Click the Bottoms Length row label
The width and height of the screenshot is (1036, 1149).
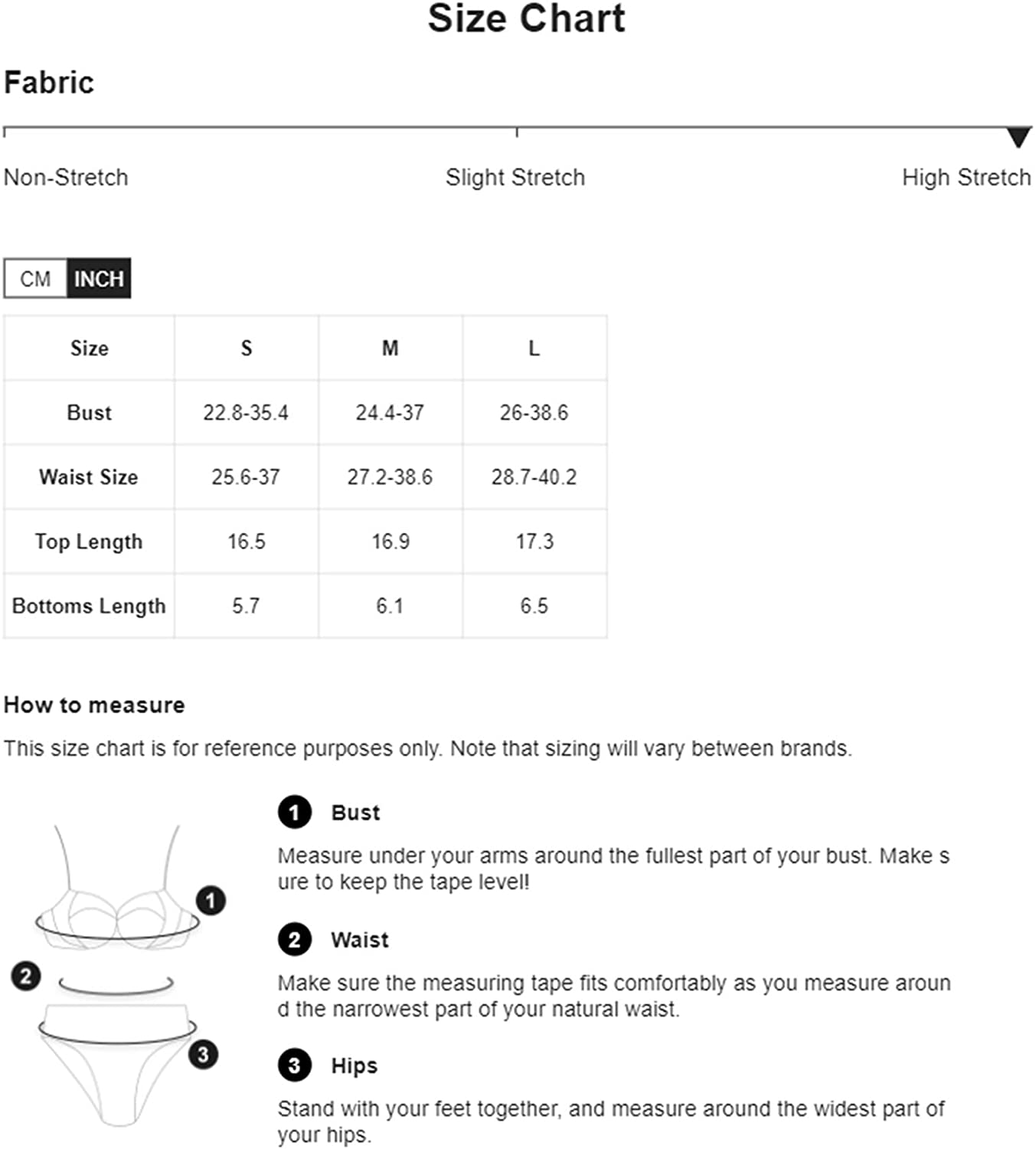pos(89,606)
